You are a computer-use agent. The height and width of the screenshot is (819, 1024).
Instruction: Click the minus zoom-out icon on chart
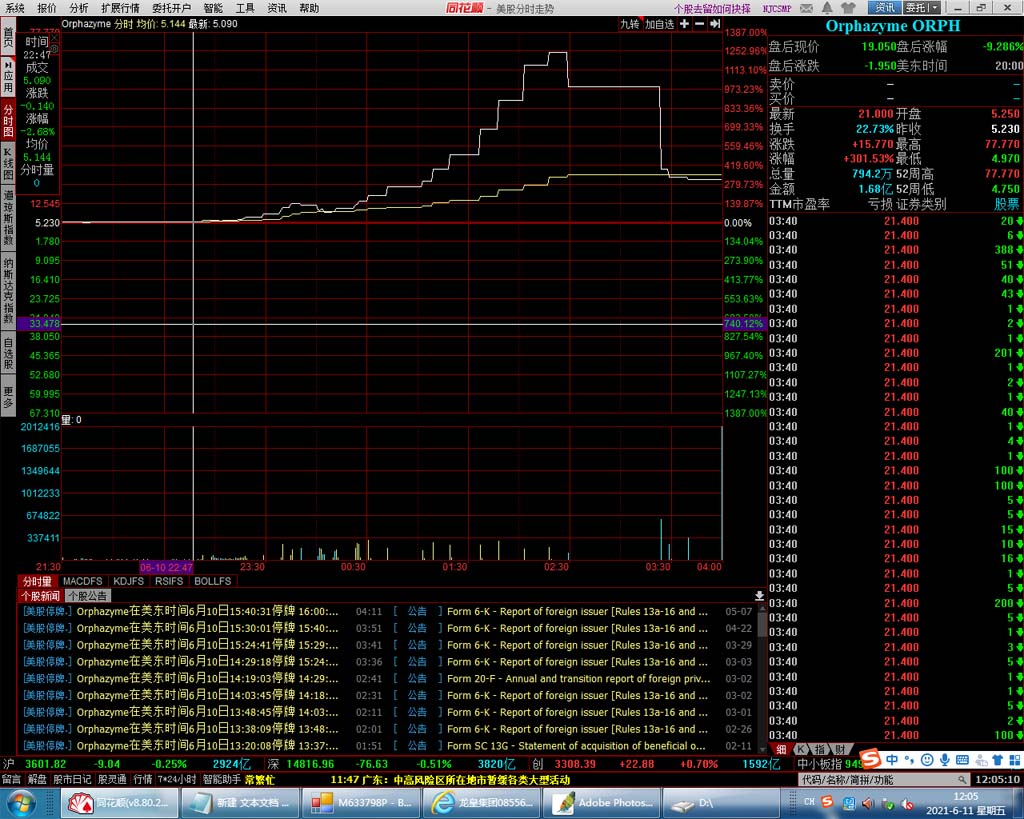(699, 24)
